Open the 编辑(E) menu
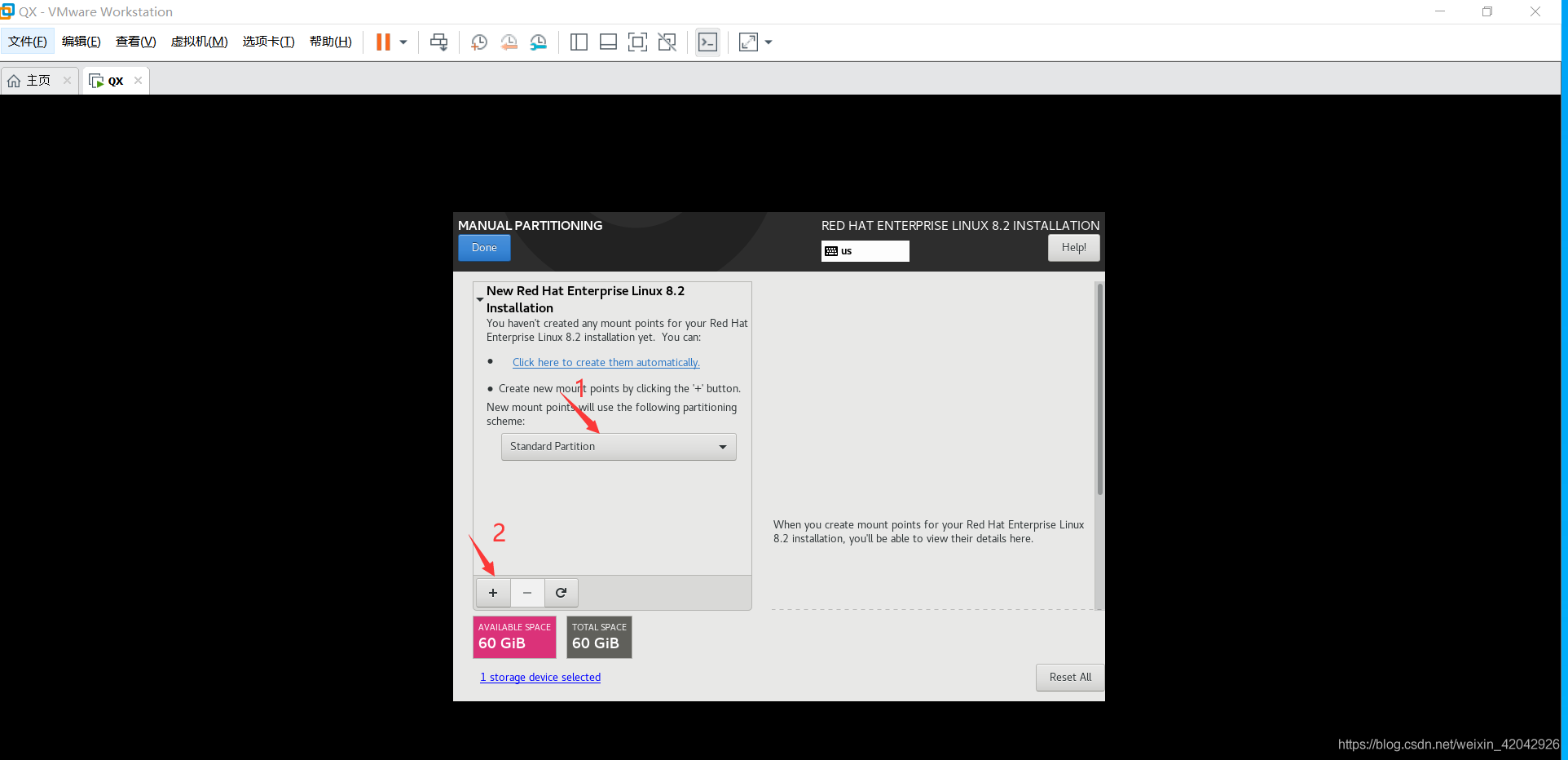This screenshot has height=760, width=1568. click(x=81, y=42)
